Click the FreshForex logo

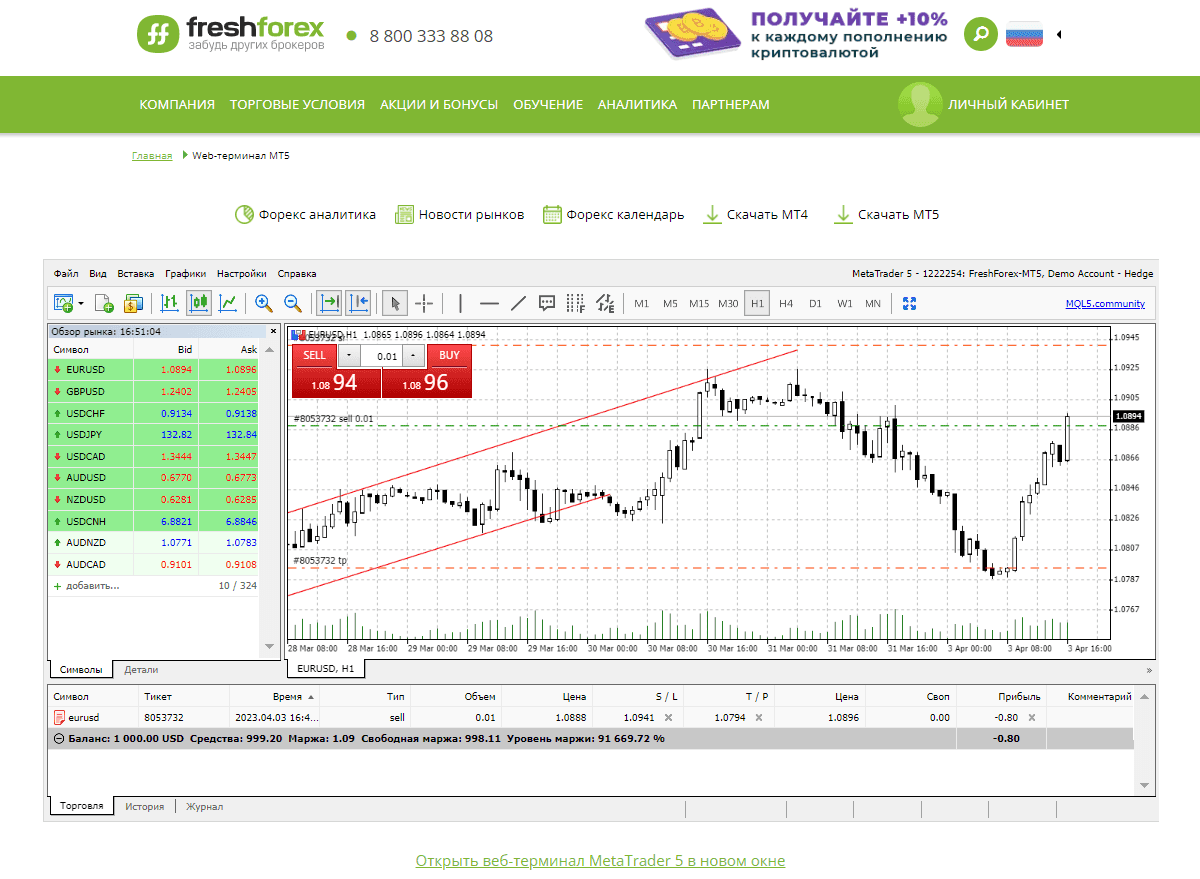(231, 34)
